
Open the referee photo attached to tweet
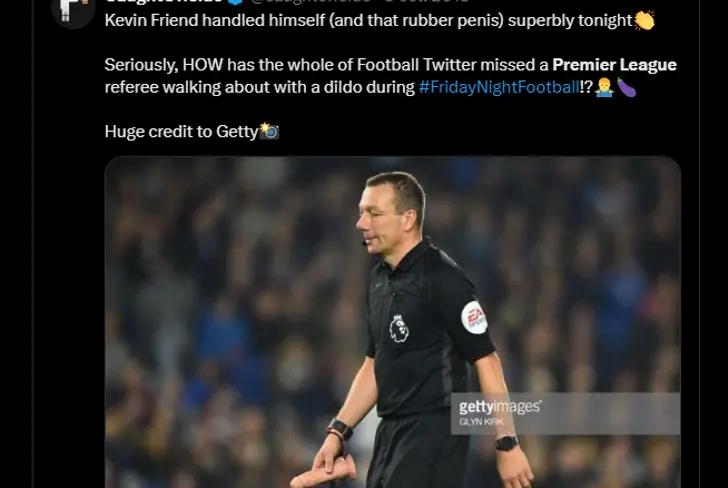pos(393,322)
